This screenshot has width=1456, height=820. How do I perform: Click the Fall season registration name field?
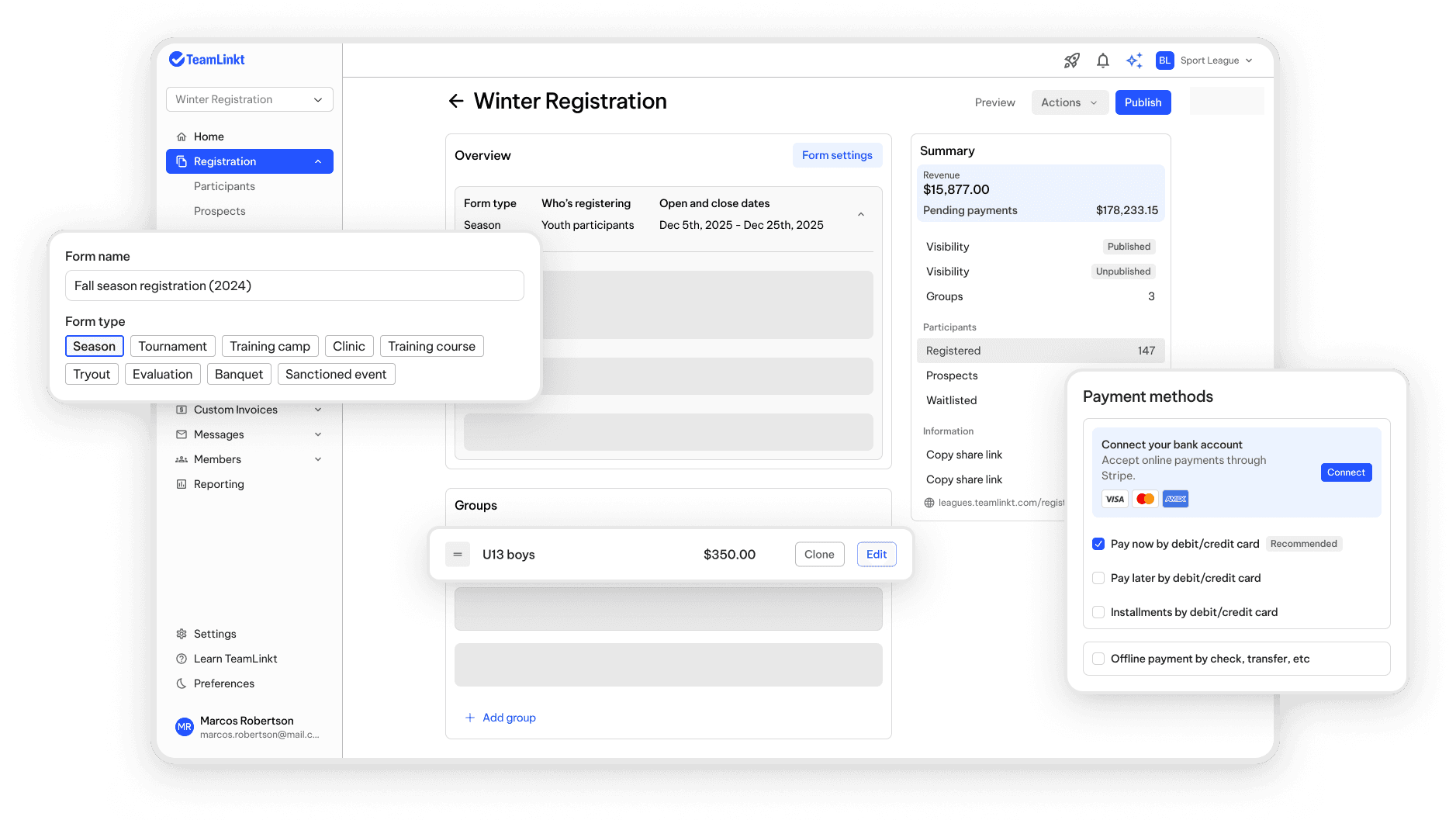[295, 285]
